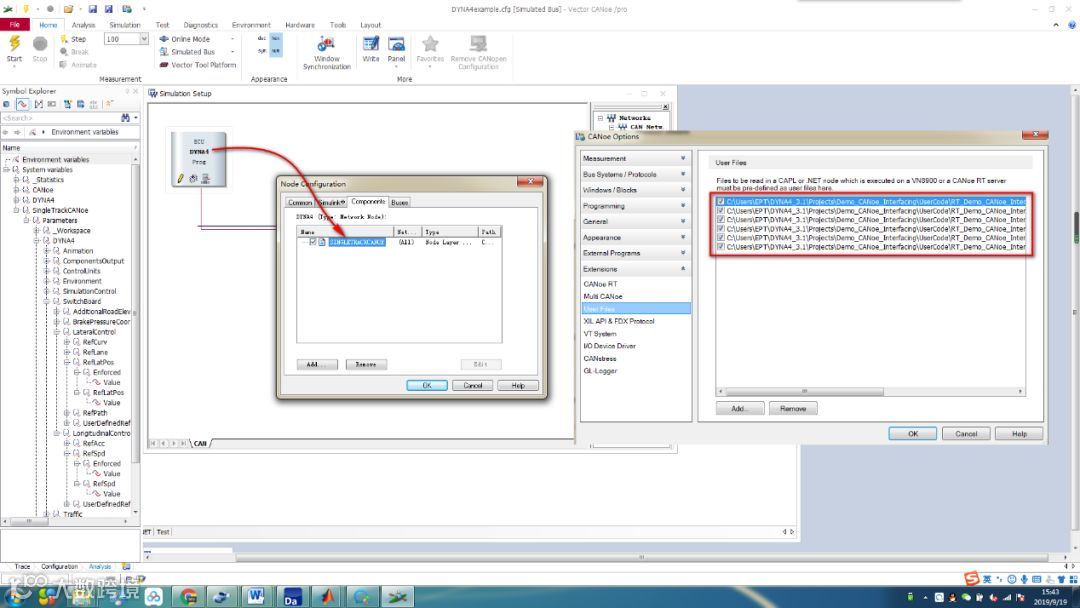Click the Window Synchronization icon

326,45
